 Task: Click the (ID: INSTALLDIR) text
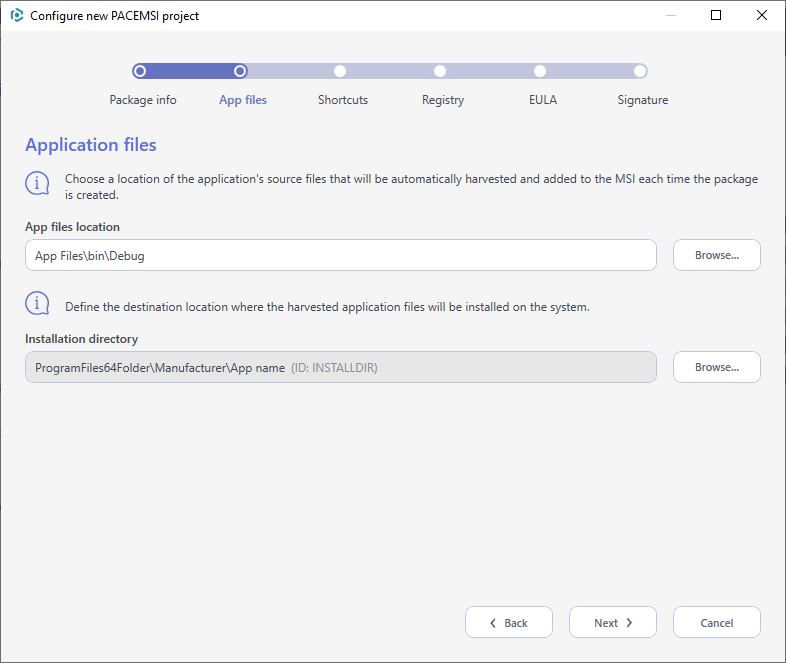click(x=334, y=368)
